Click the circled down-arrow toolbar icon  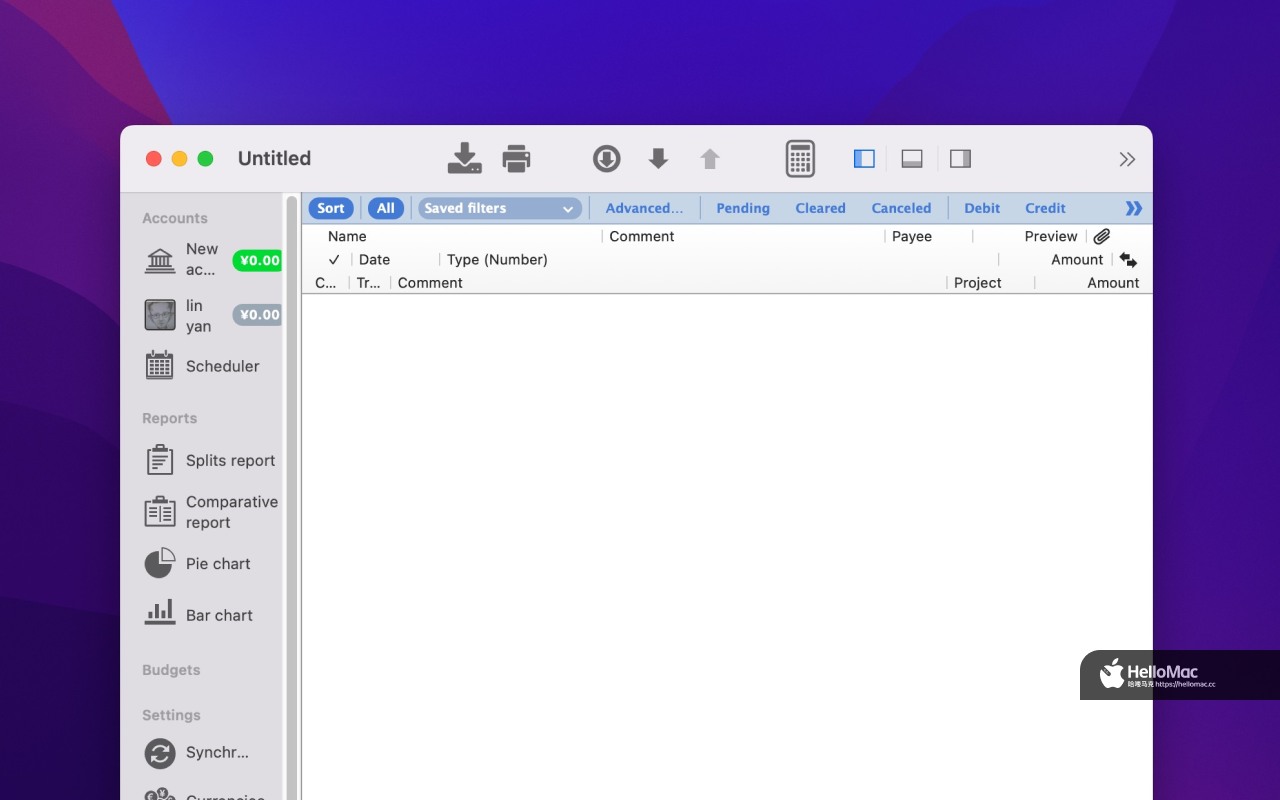pyautogui.click(x=607, y=158)
